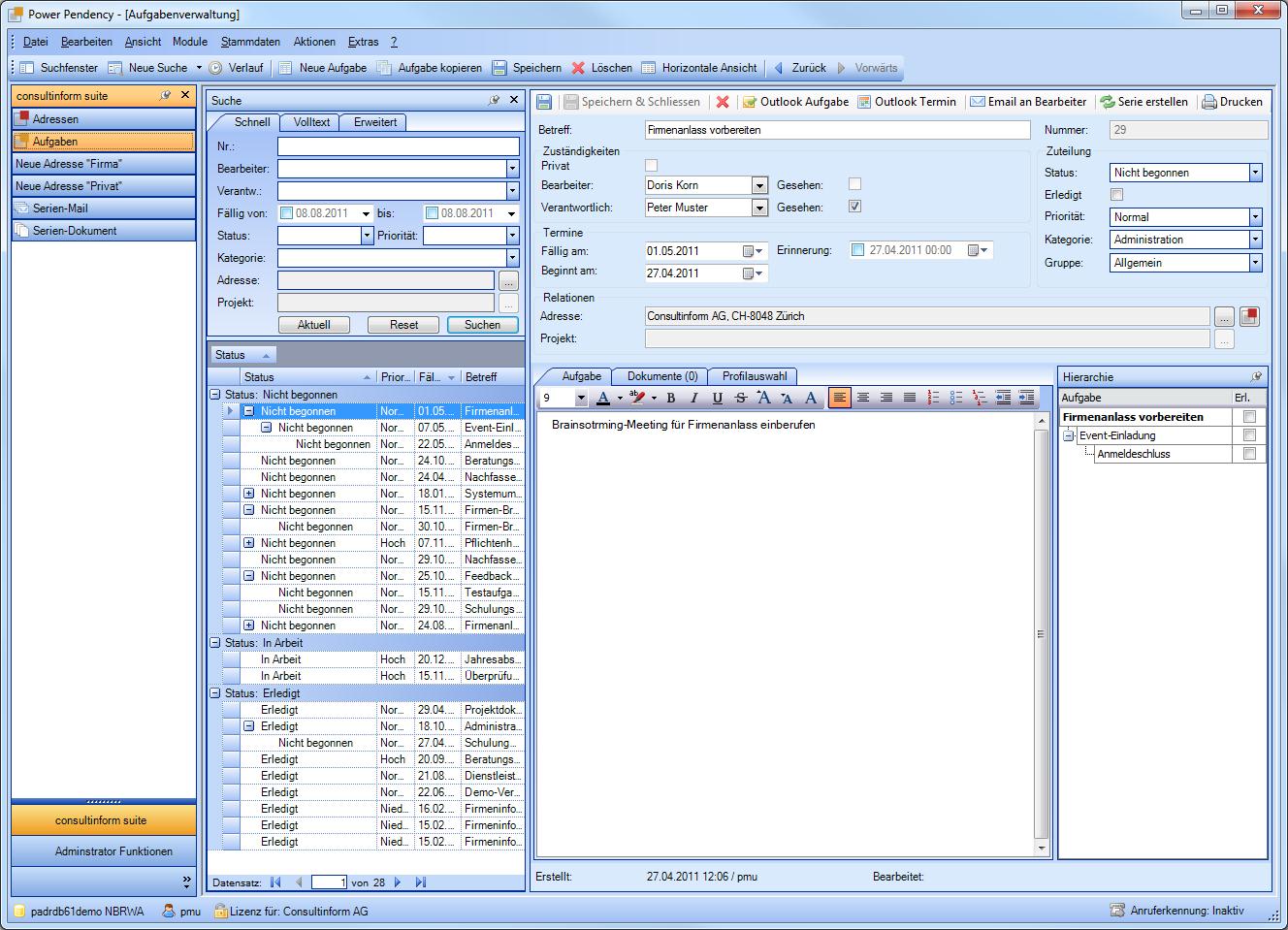Insert bulleted list in editor
The height and width of the screenshot is (930, 1288).
point(956,398)
